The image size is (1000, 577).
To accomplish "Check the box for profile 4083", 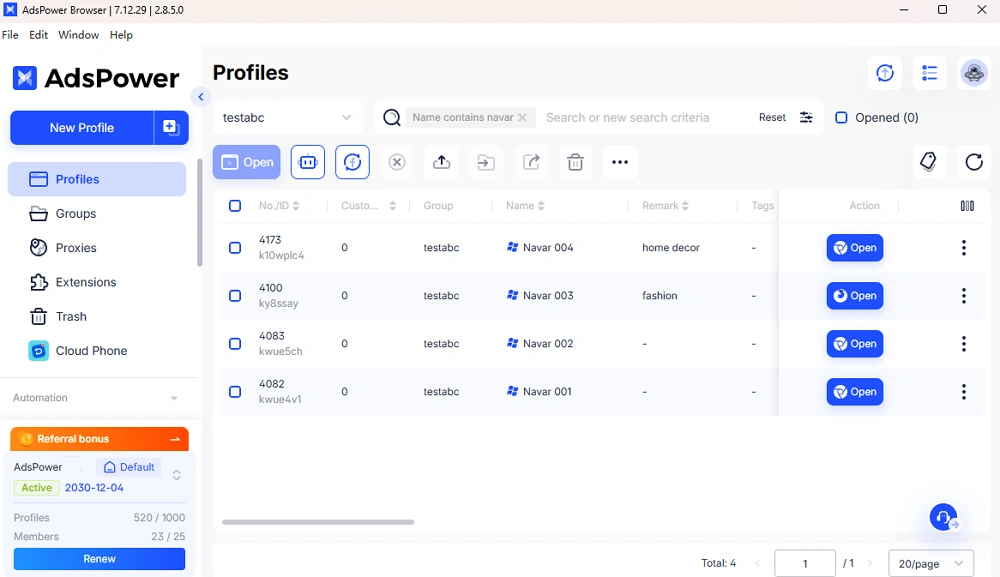I will 235,344.
